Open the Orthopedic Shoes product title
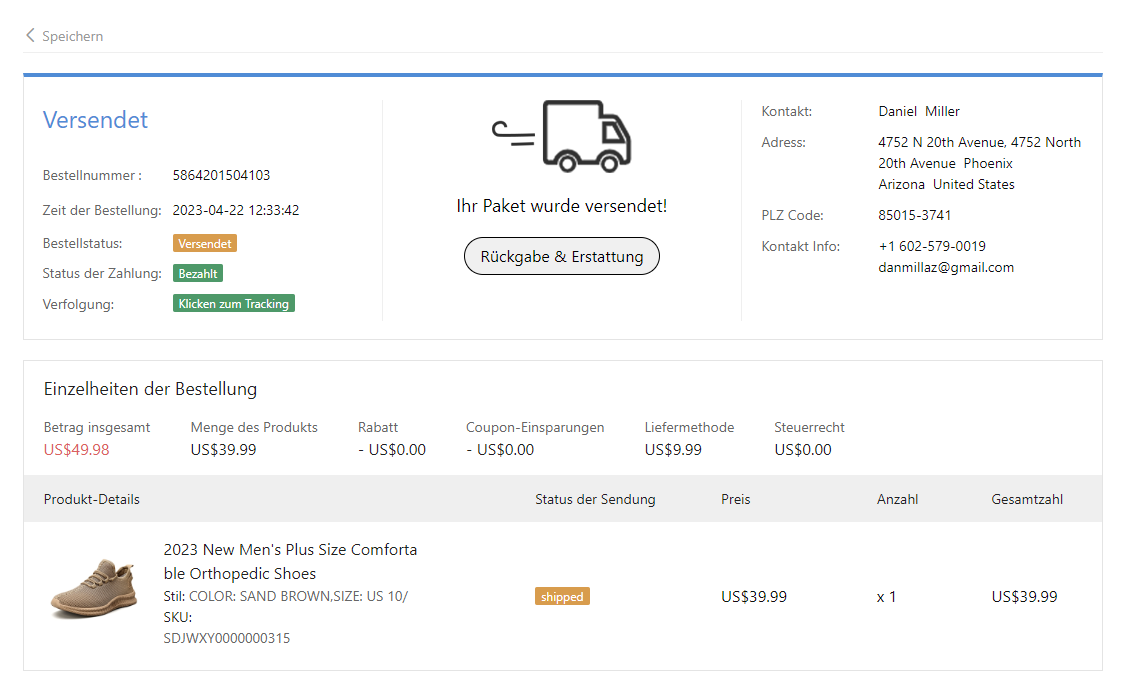 tap(290, 561)
